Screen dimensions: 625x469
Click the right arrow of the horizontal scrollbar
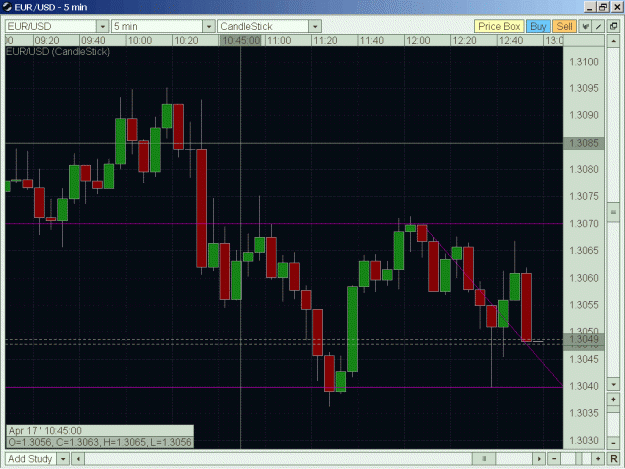coord(539,459)
